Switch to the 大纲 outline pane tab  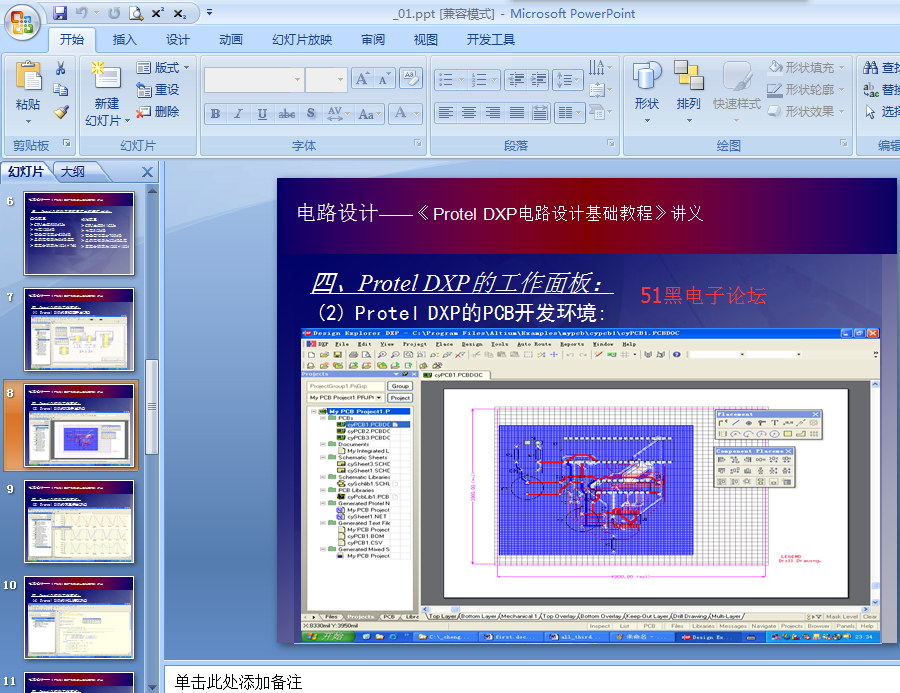click(73, 172)
